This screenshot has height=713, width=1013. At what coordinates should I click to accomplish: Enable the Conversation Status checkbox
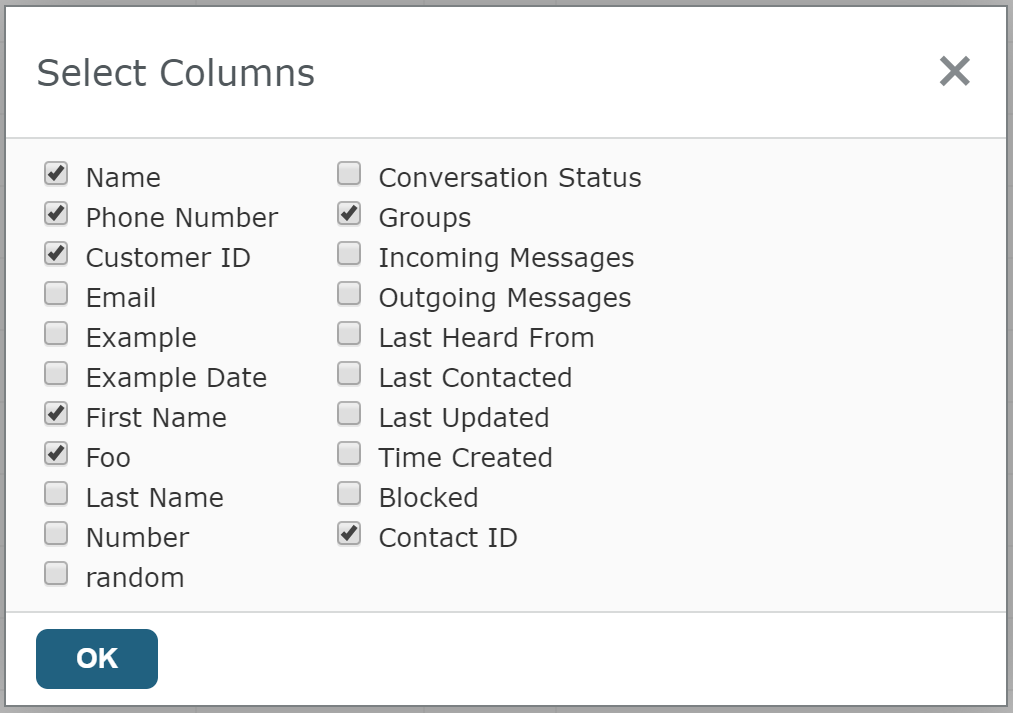(349, 174)
